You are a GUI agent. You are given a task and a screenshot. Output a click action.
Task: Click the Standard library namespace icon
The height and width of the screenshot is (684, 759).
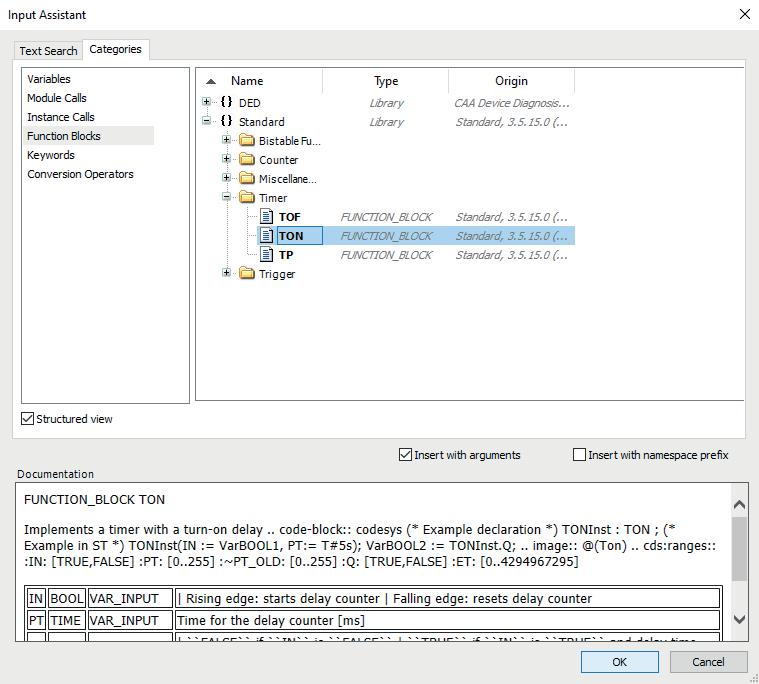(x=226, y=121)
